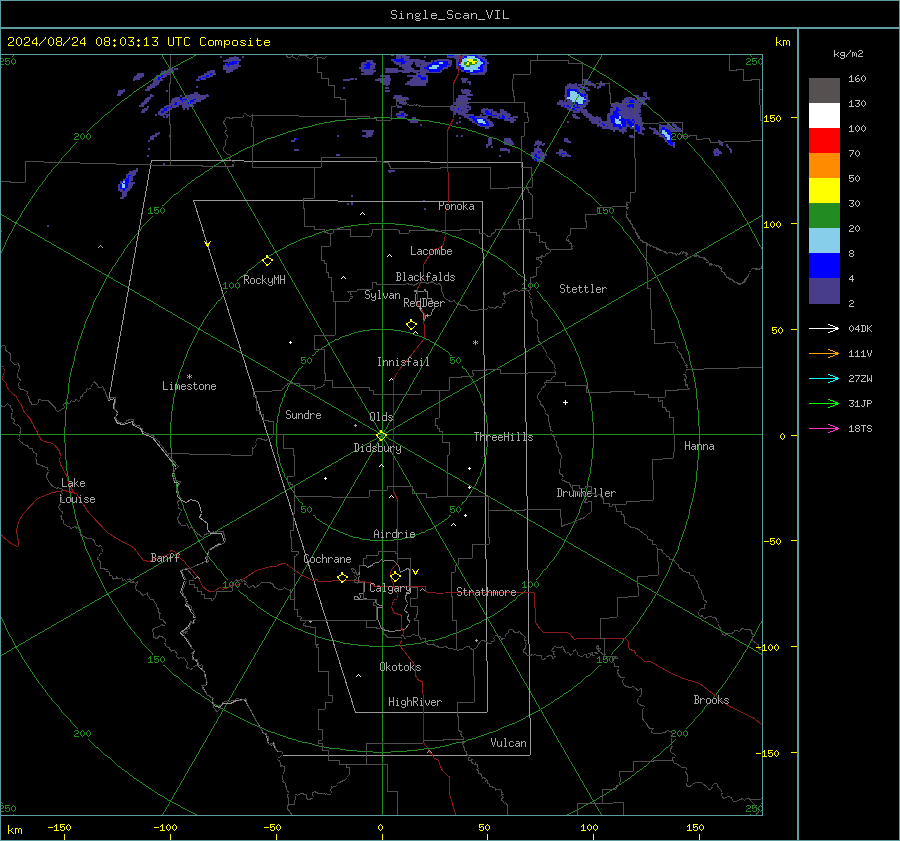The height and width of the screenshot is (841, 900).
Task: Click the asterisk marker east of Innisfail
Action: click(475, 343)
